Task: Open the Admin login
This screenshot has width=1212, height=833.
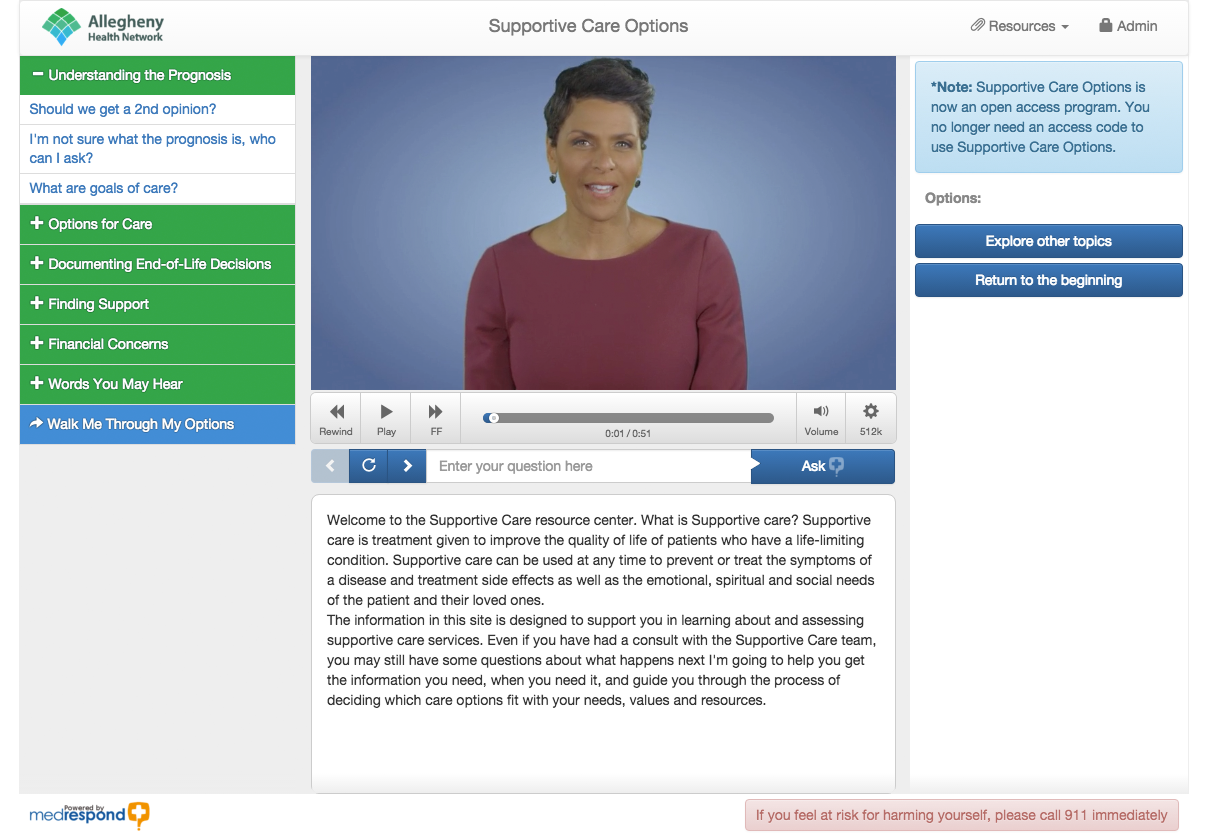Action: [x=1128, y=27]
